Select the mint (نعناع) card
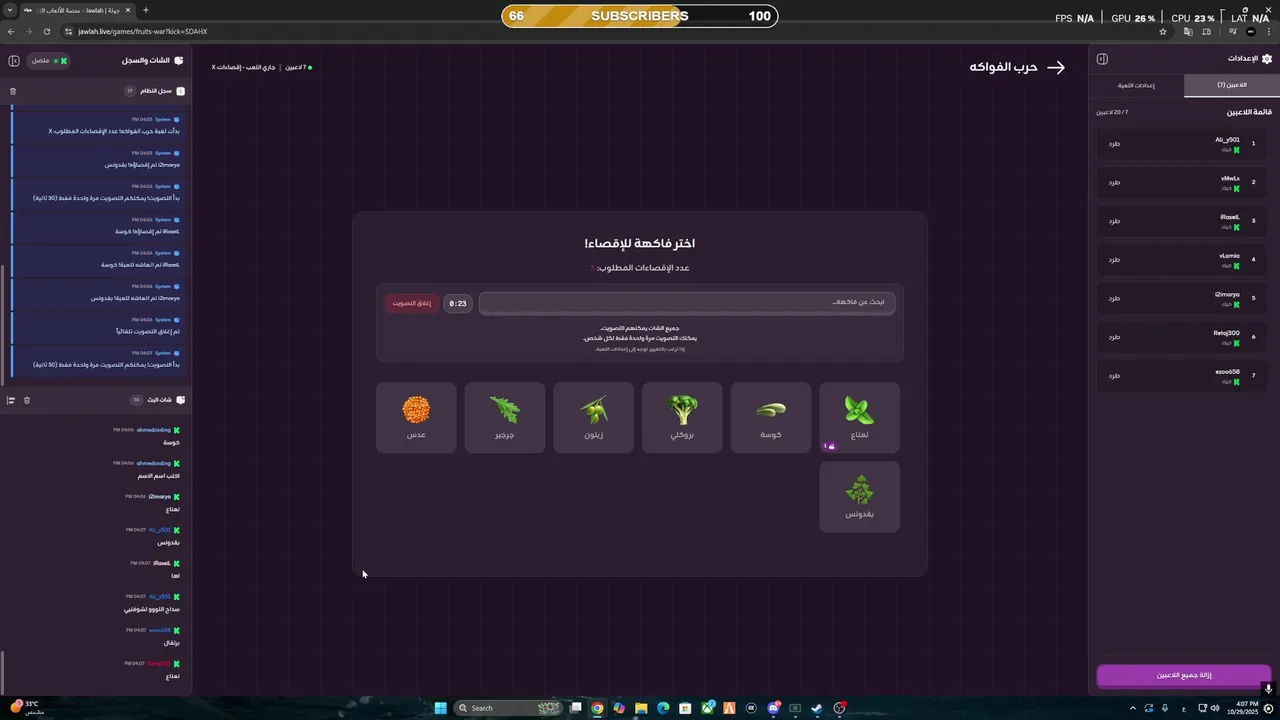 (x=859, y=417)
